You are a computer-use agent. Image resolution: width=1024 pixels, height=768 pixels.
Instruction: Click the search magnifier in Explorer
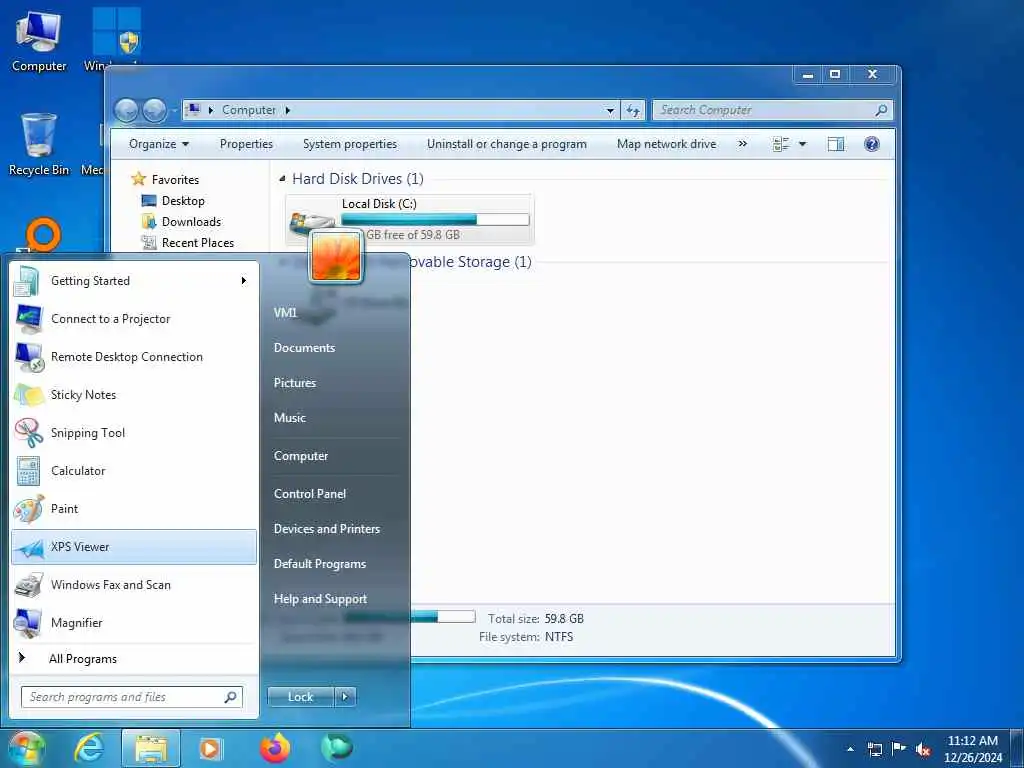881,110
